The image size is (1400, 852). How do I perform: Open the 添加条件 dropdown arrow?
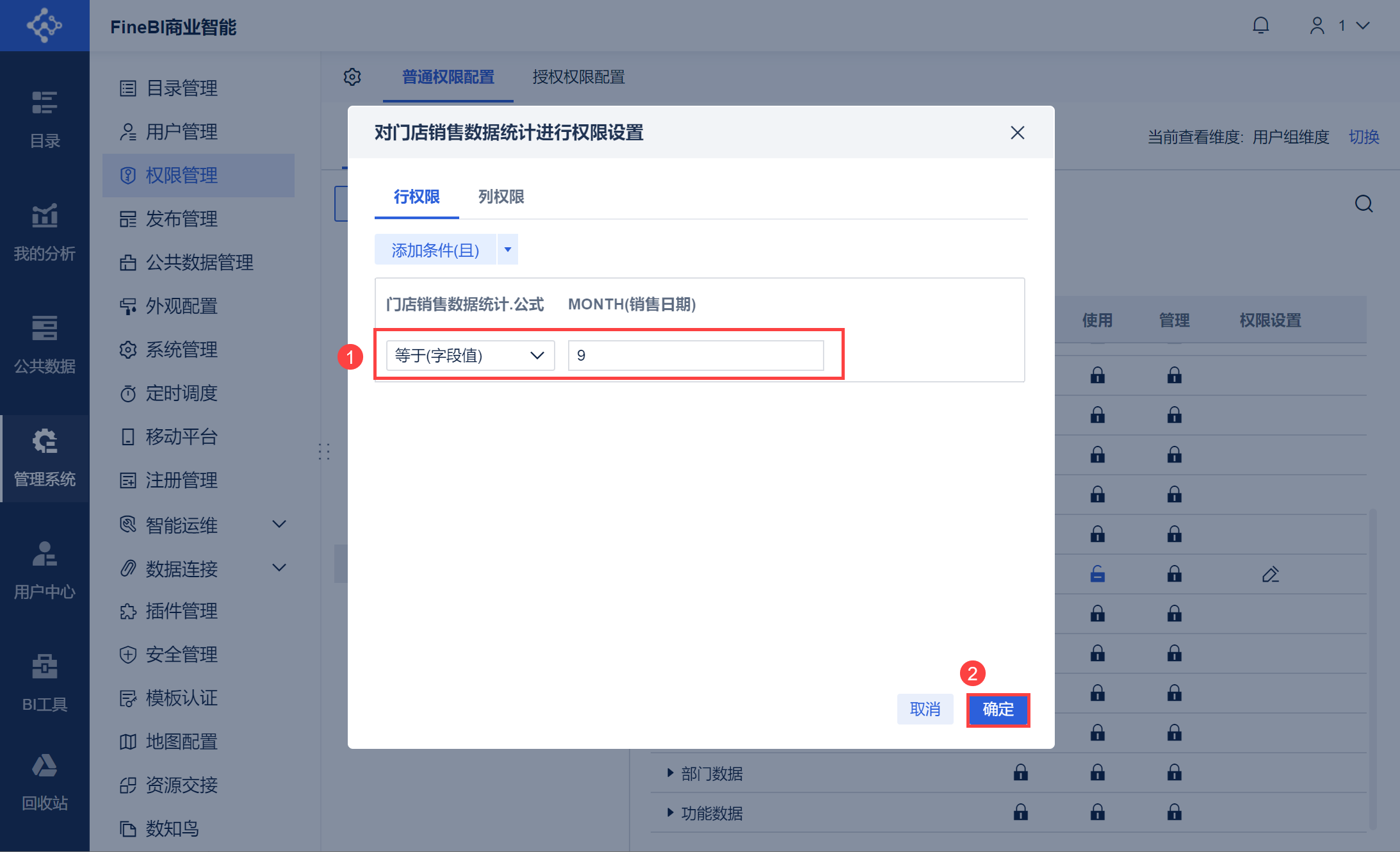(x=508, y=250)
